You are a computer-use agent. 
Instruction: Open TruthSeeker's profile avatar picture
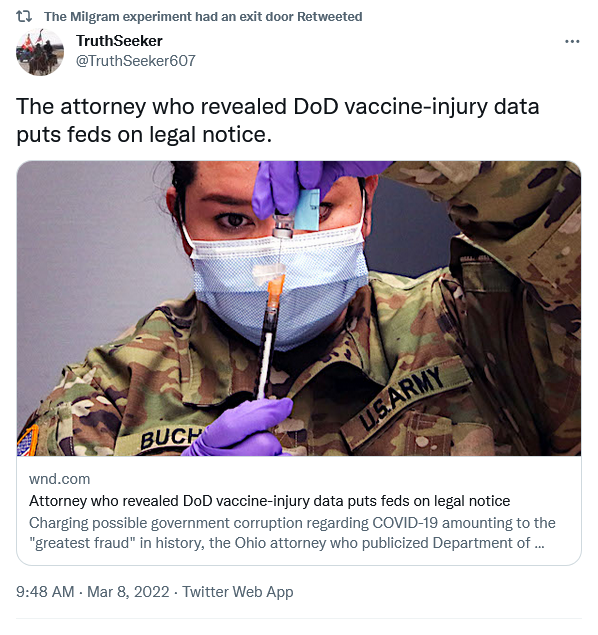pyautogui.click(x=40, y=52)
